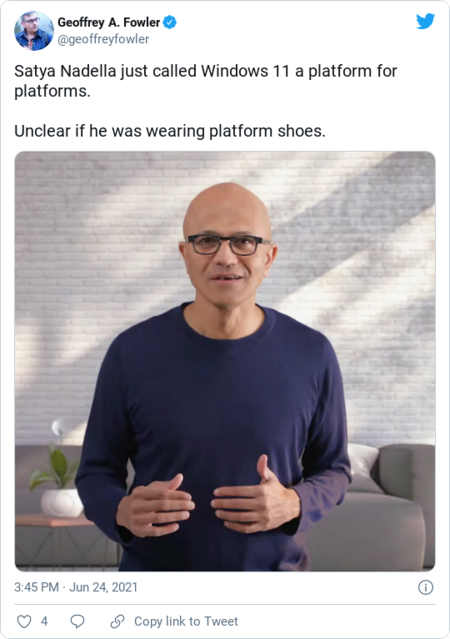Open the Twitter bird logo link

pyautogui.click(x=425, y=21)
